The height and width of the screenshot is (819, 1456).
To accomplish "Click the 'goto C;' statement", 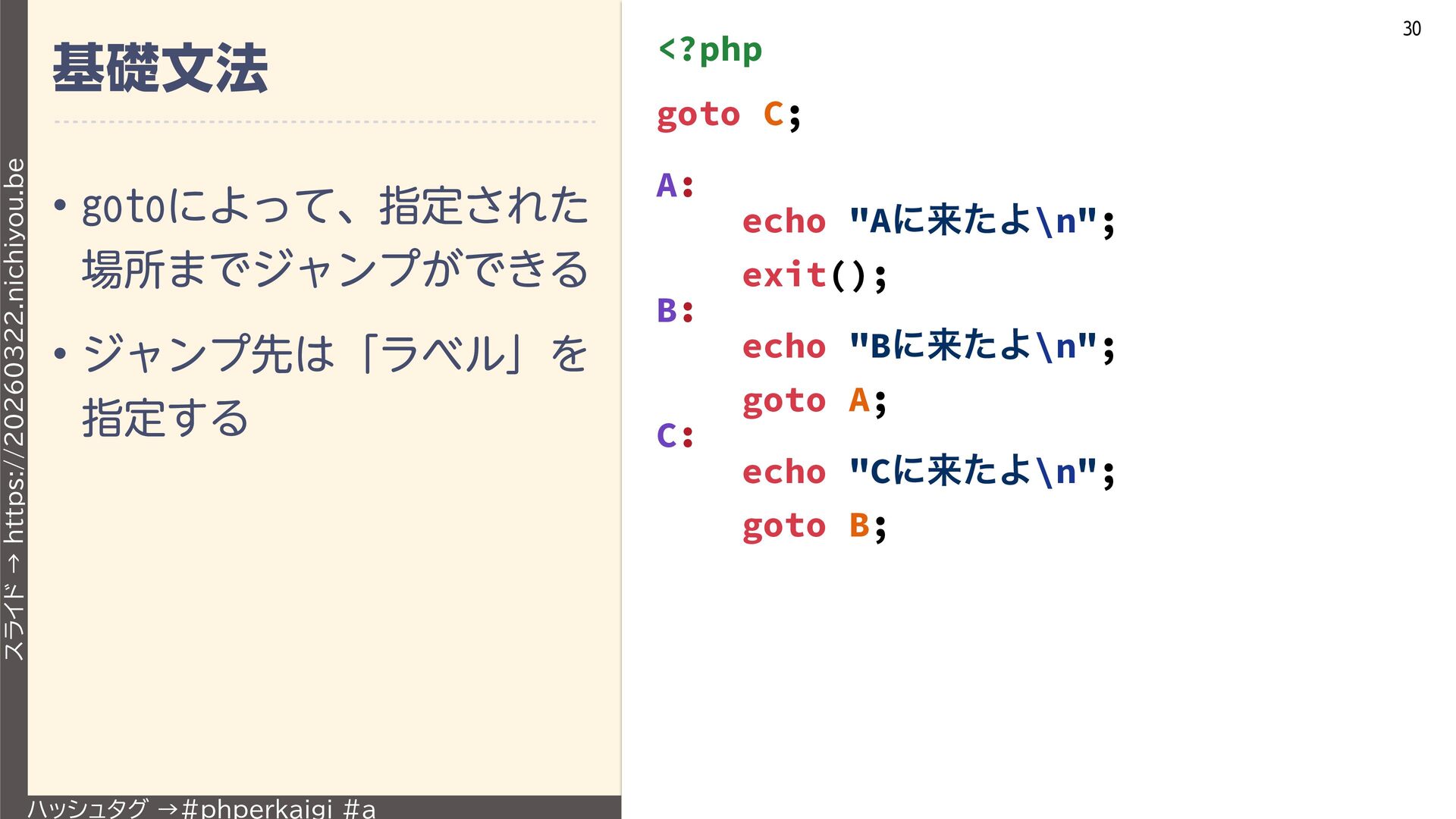I will 728,115.
